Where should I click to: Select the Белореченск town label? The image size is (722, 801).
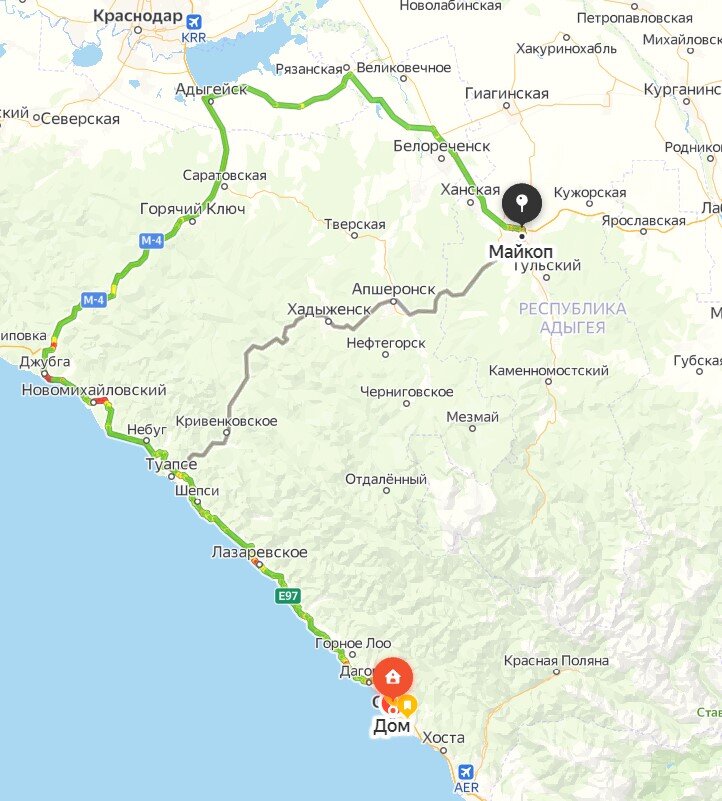coord(441,146)
